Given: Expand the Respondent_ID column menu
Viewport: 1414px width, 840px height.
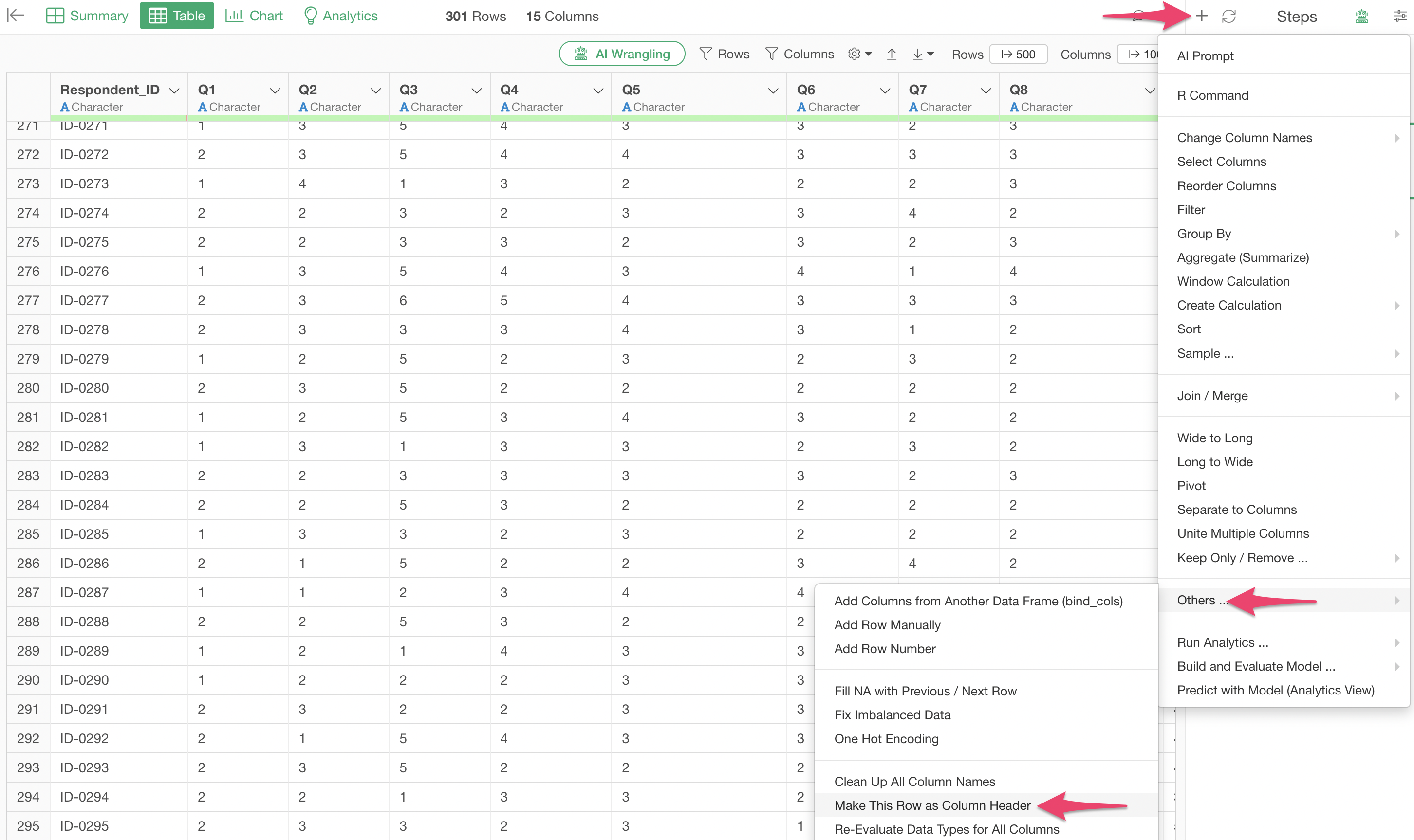Looking at the screenshot, I should [x=174, y=91].
